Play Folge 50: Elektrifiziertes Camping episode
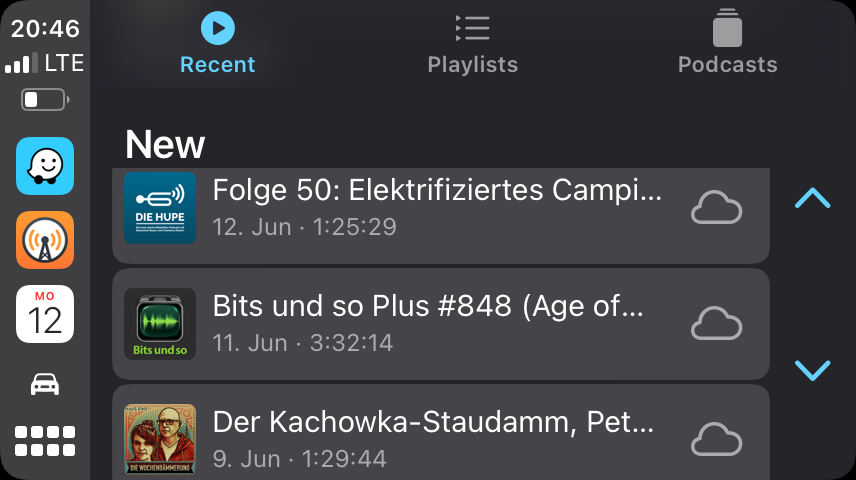 (437, 207)
